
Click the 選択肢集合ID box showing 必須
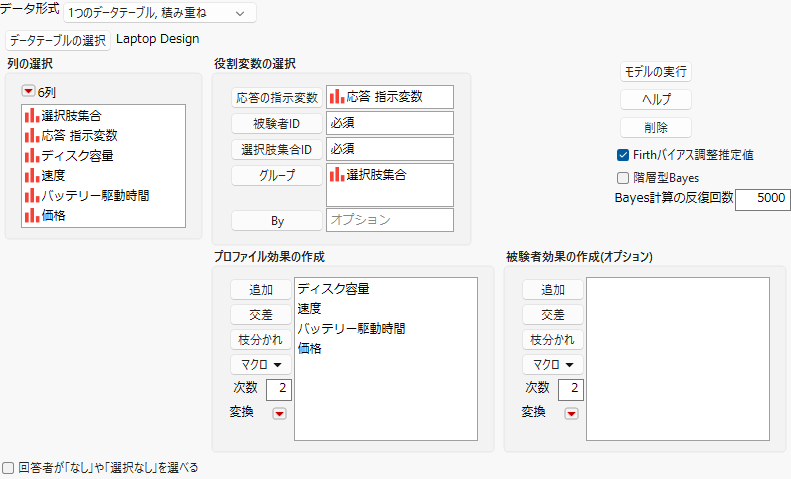pos(390,149)
